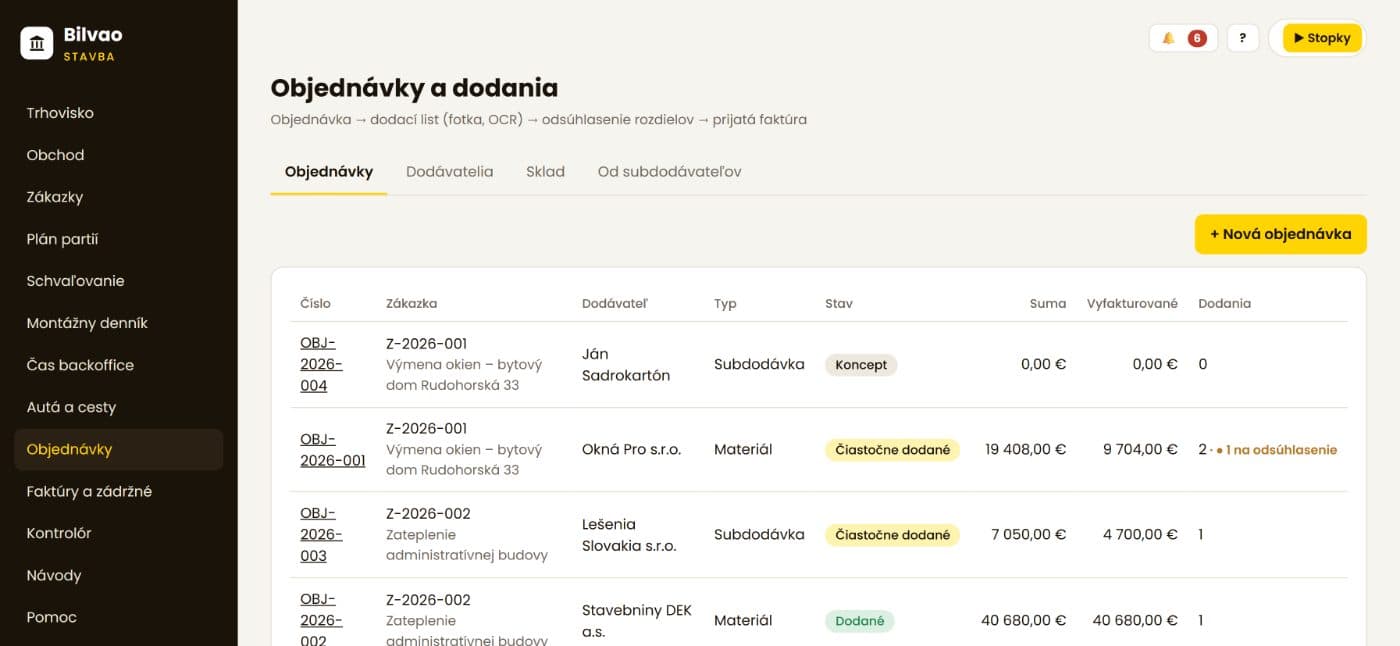Image resolution: width=1400 pixels, height=646 pixels.
Task: Click the Dodania column header
Action: pyautogui.click(x=1224, y=303)
